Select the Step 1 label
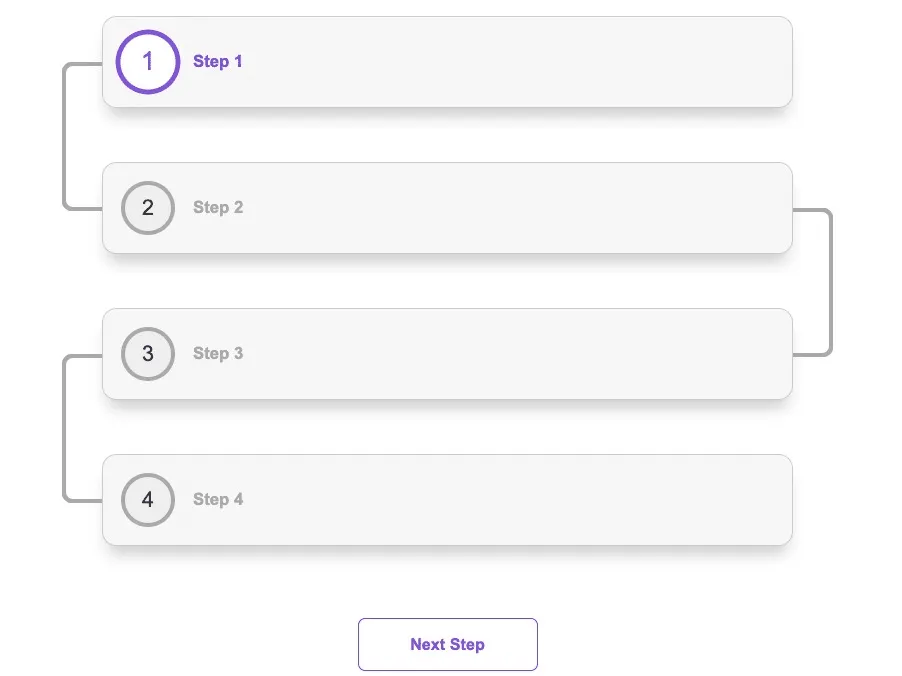Image resolution: width=902 pixels, height=676 pixels. point(218,62)
